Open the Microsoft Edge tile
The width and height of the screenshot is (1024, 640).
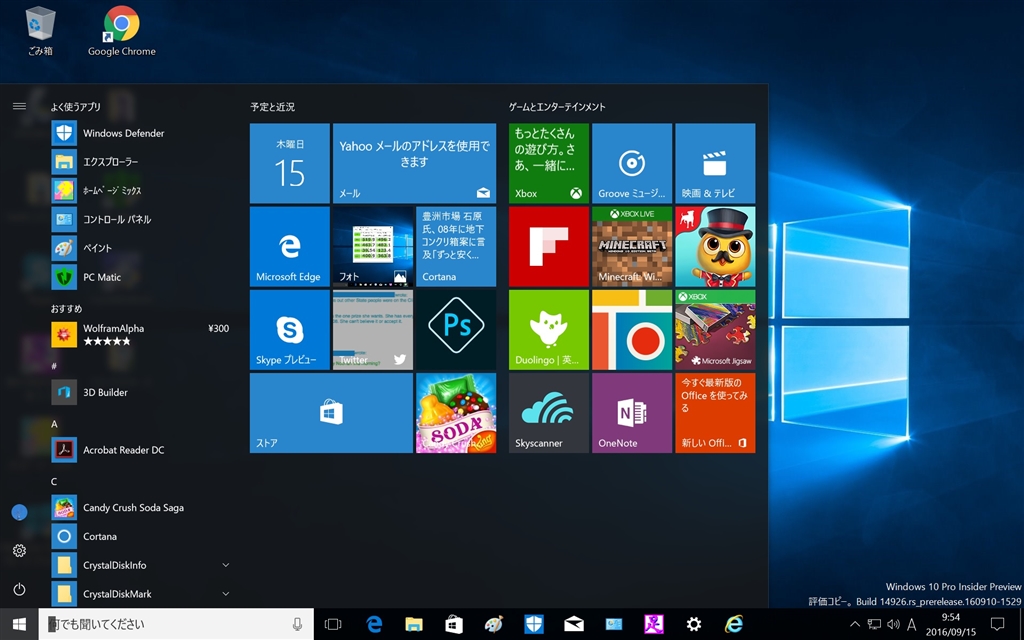tap(289, 246)
